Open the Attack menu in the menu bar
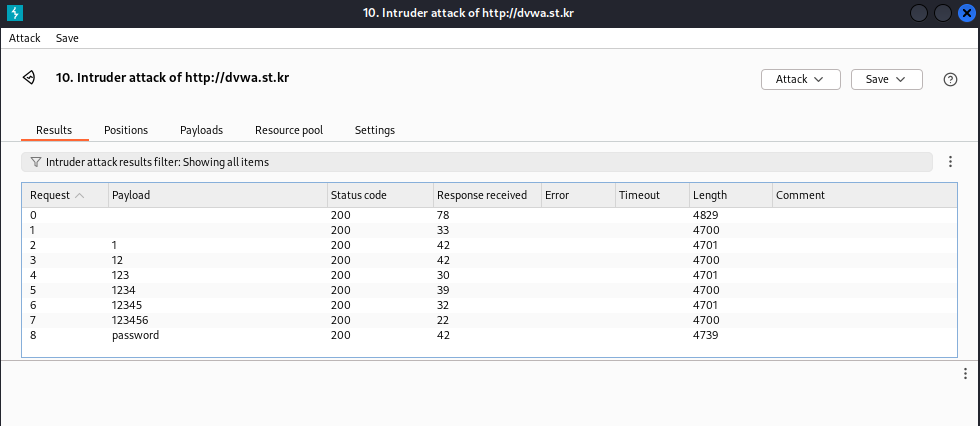Viewport: 980px width, 426px height. pyautogui.click(x=24, y=38)
